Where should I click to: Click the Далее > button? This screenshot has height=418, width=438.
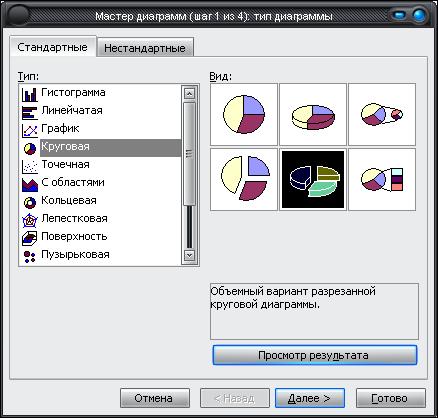click(310, 398)
